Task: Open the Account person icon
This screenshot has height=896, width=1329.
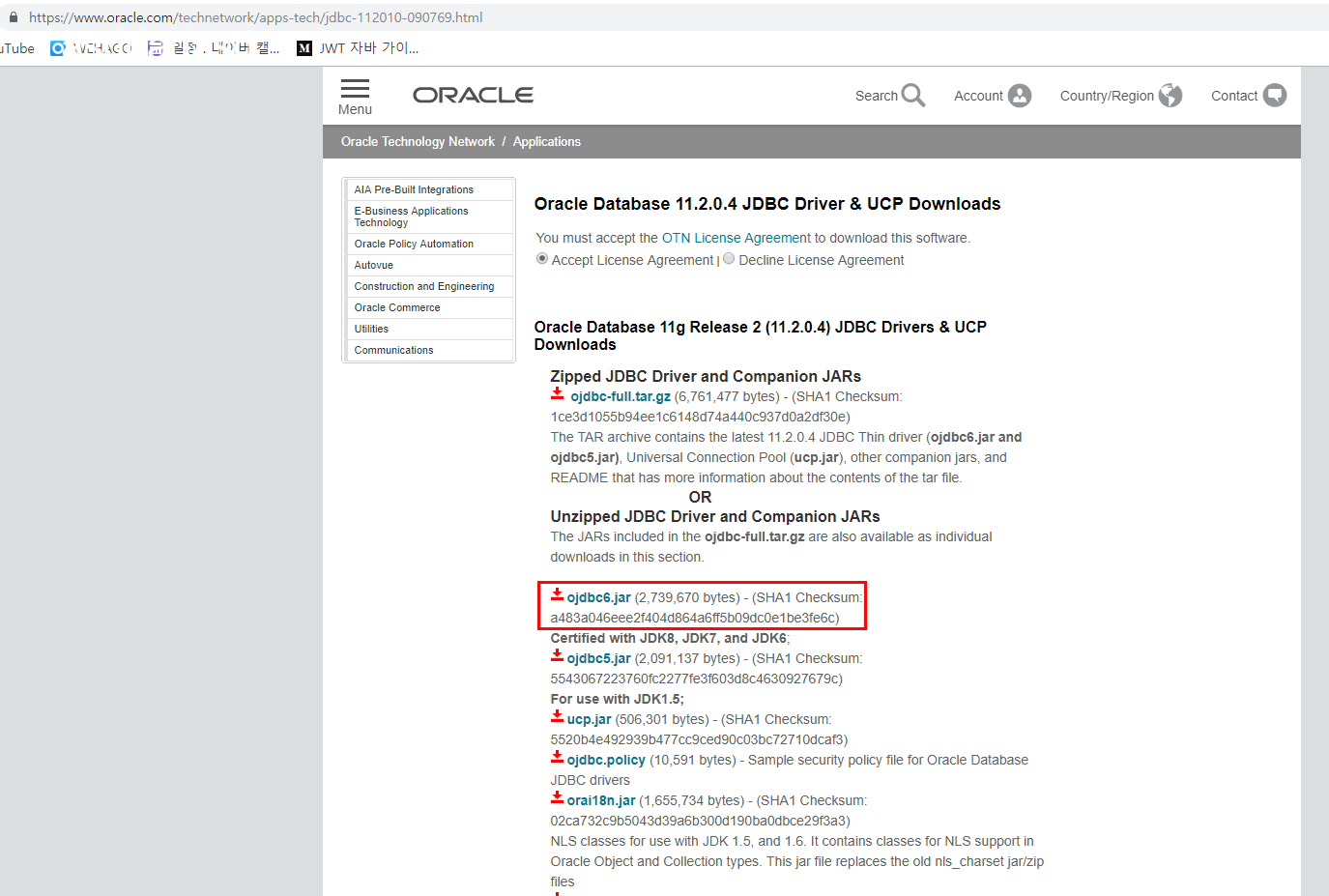Action: pos(1020,96)
